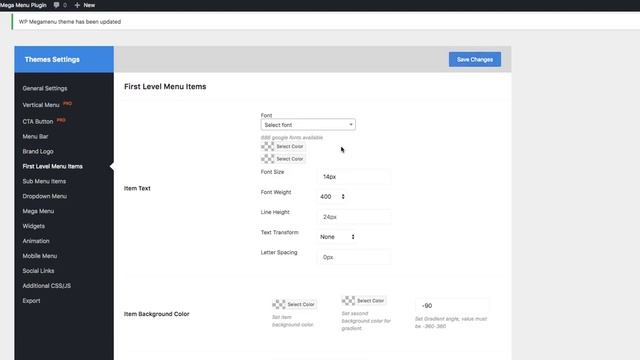The height and width of the screenshot is (360, 640).
Task: Open Additional CSS/JS section
Action: point(47,286)
